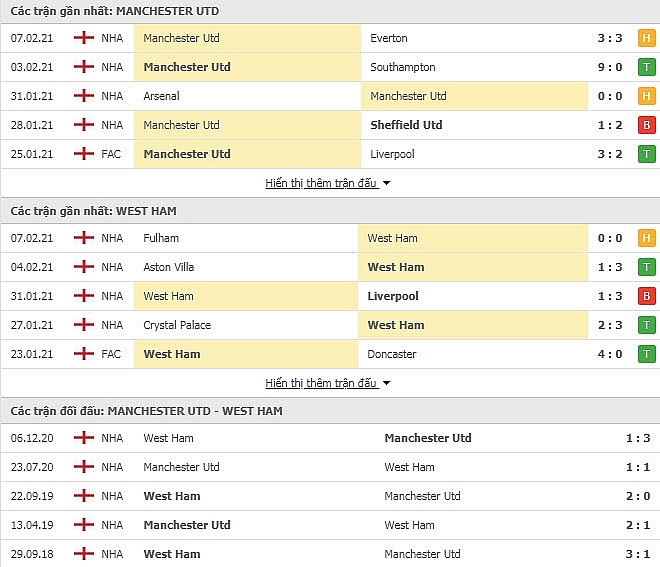Viewport: 660px width, 567px height.
Task: Click the England flag on the 06.12.20 head-to-head row
Action: click(x=84, y=438)
